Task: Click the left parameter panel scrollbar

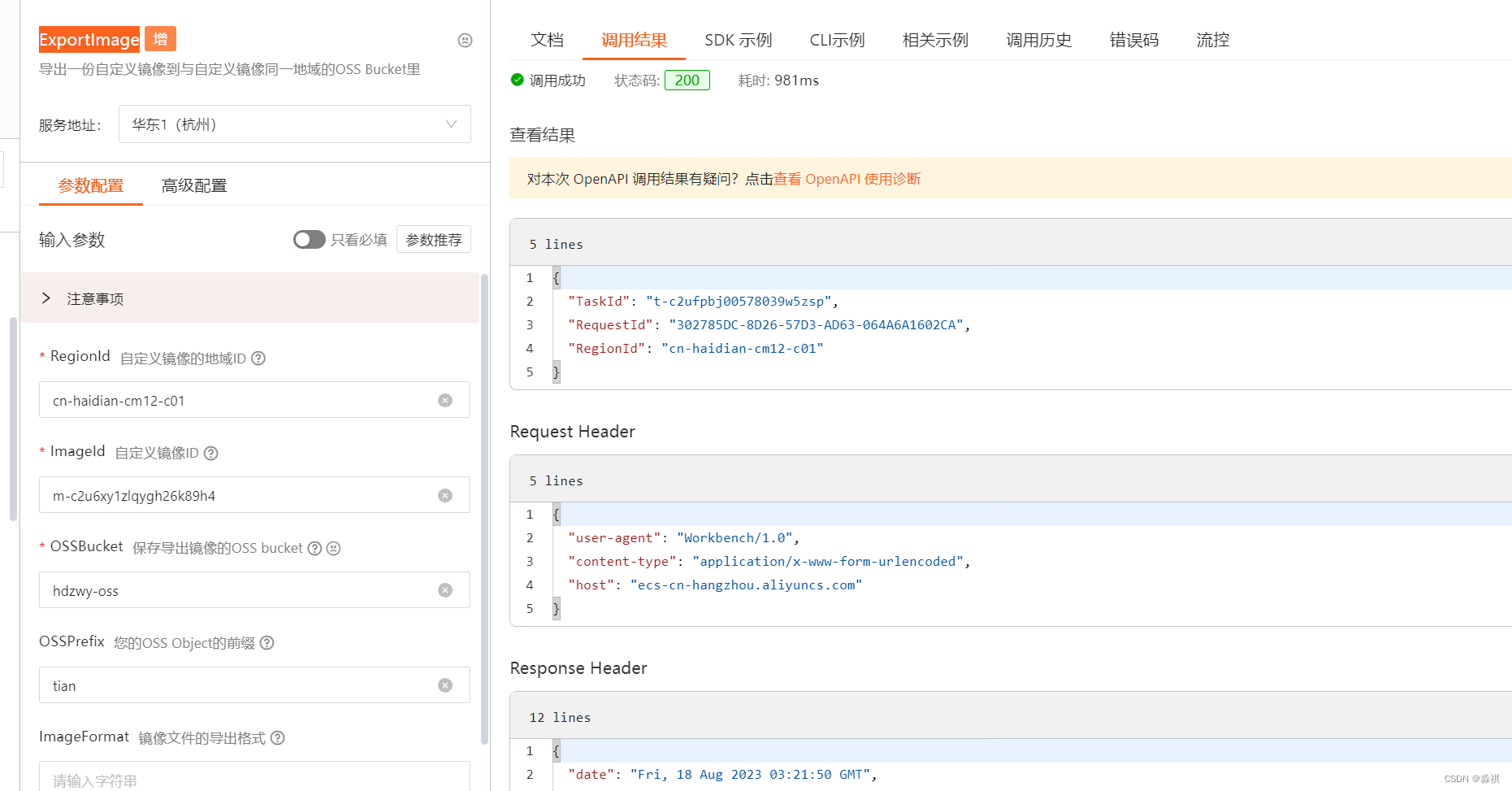Action: click(484, 508)
